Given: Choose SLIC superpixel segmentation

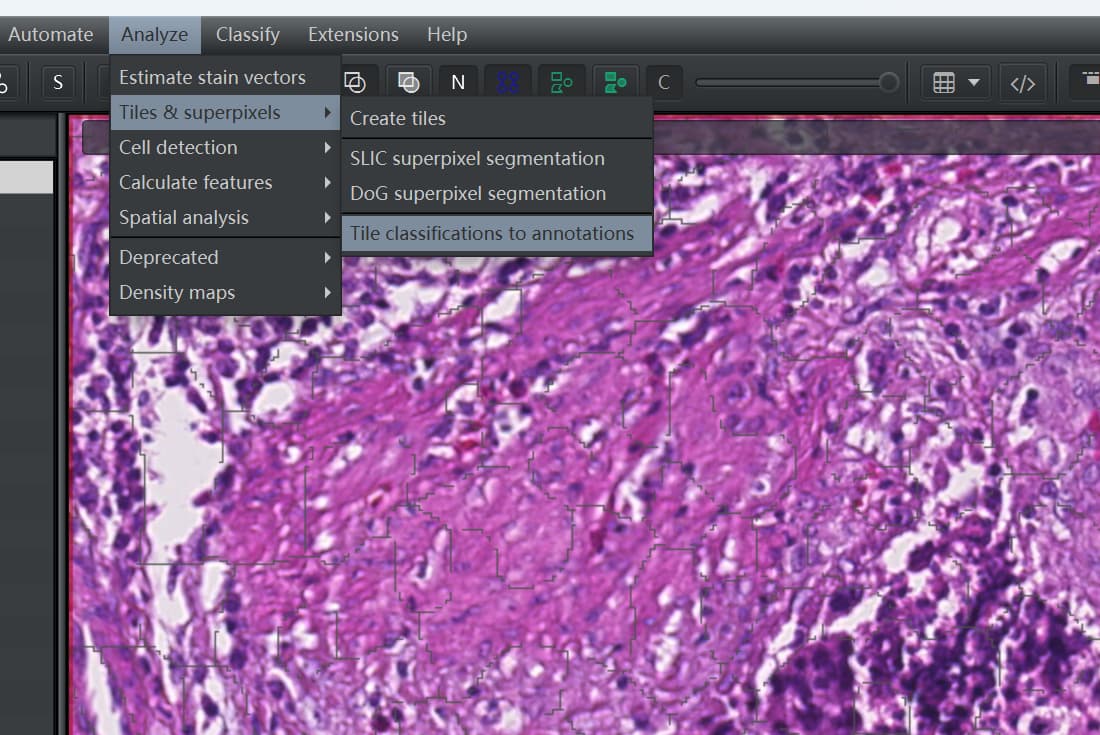Looking at the screenshot, I should (x=476, y=158).
